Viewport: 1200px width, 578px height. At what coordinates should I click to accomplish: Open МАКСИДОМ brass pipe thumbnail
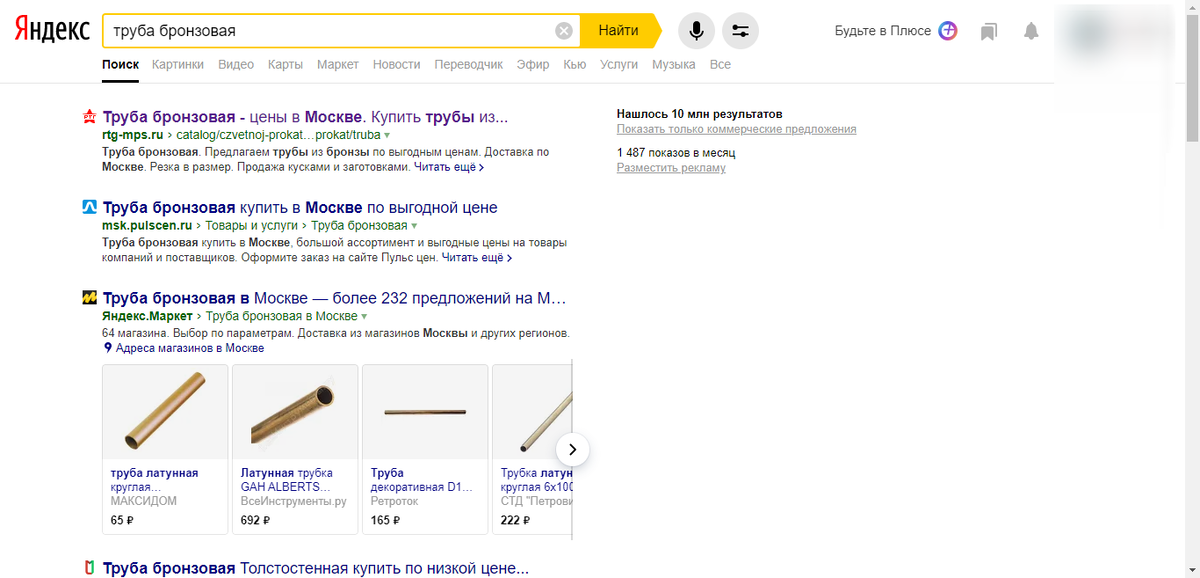point(165,412)
